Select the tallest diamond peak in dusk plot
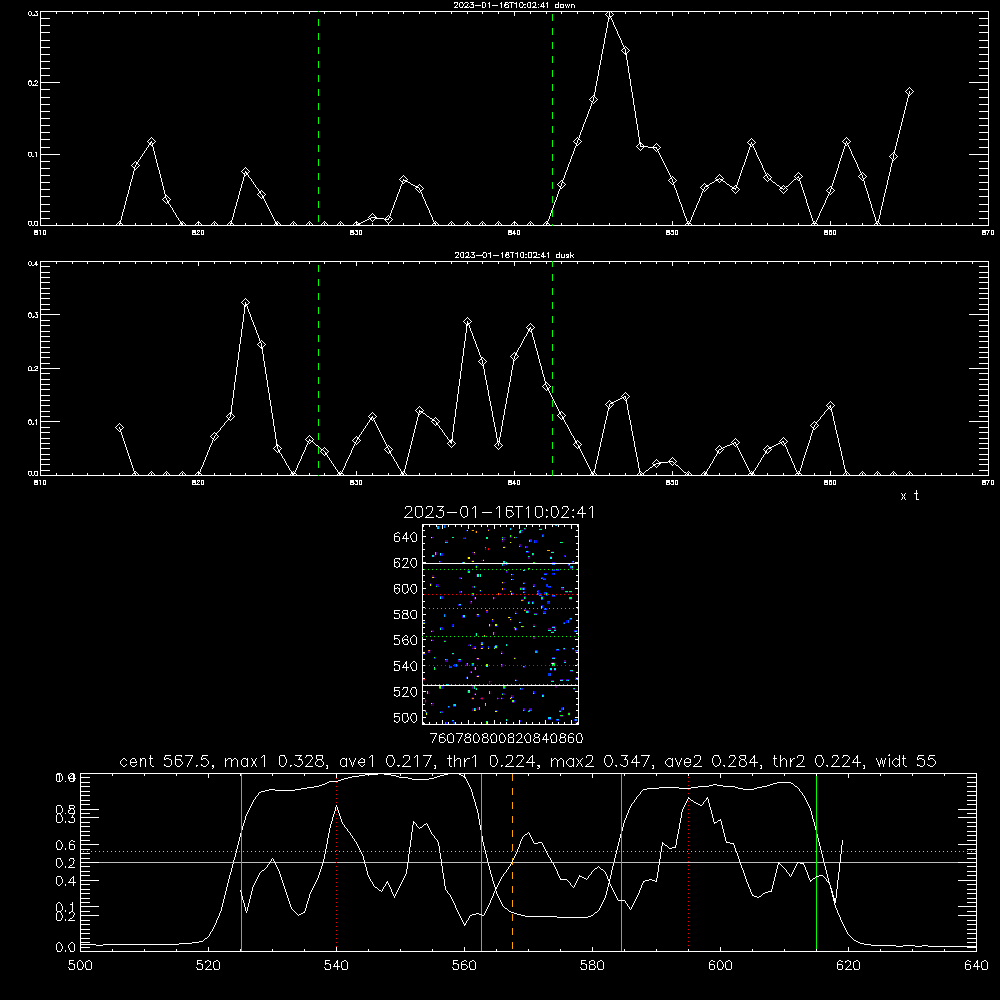Screen dimensions: 1000x1000 tap(246, 303)
